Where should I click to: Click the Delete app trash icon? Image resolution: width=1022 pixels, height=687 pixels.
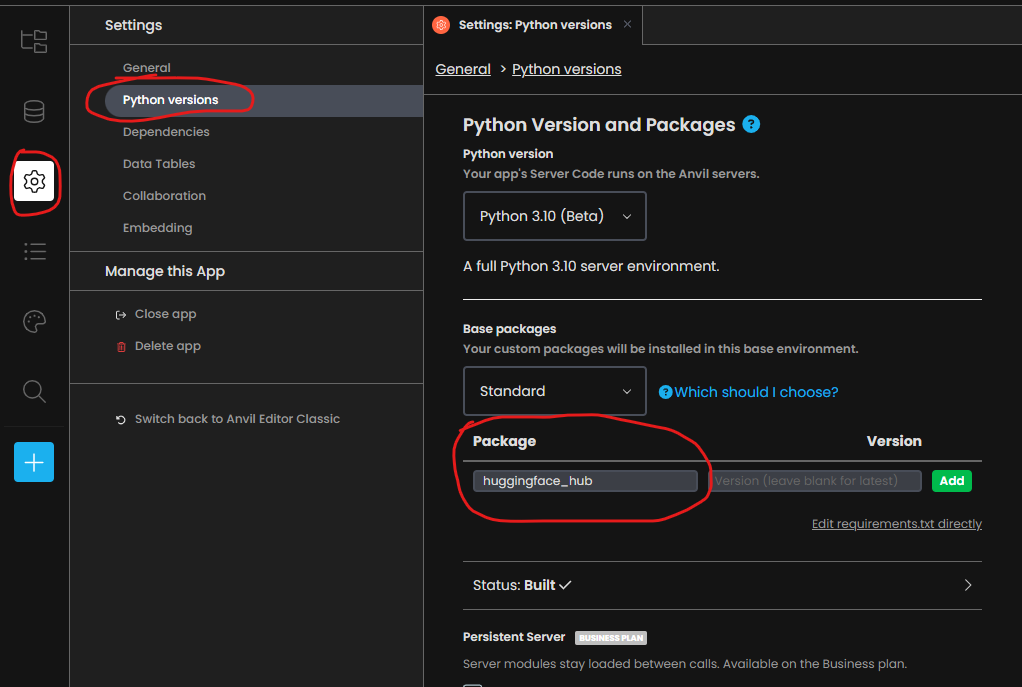120,345
